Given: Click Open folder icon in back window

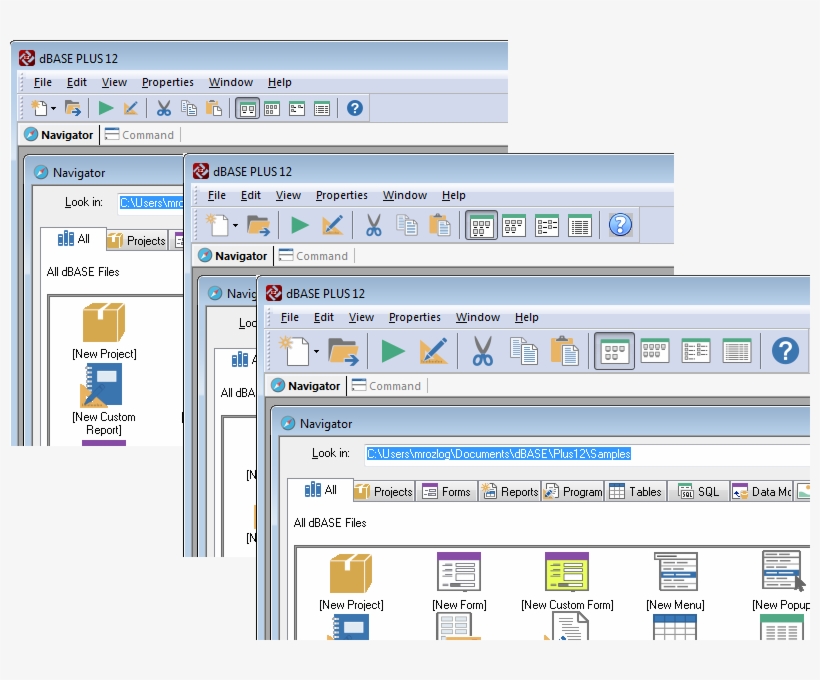Looking at the screenshot, I should pos(72,108).
